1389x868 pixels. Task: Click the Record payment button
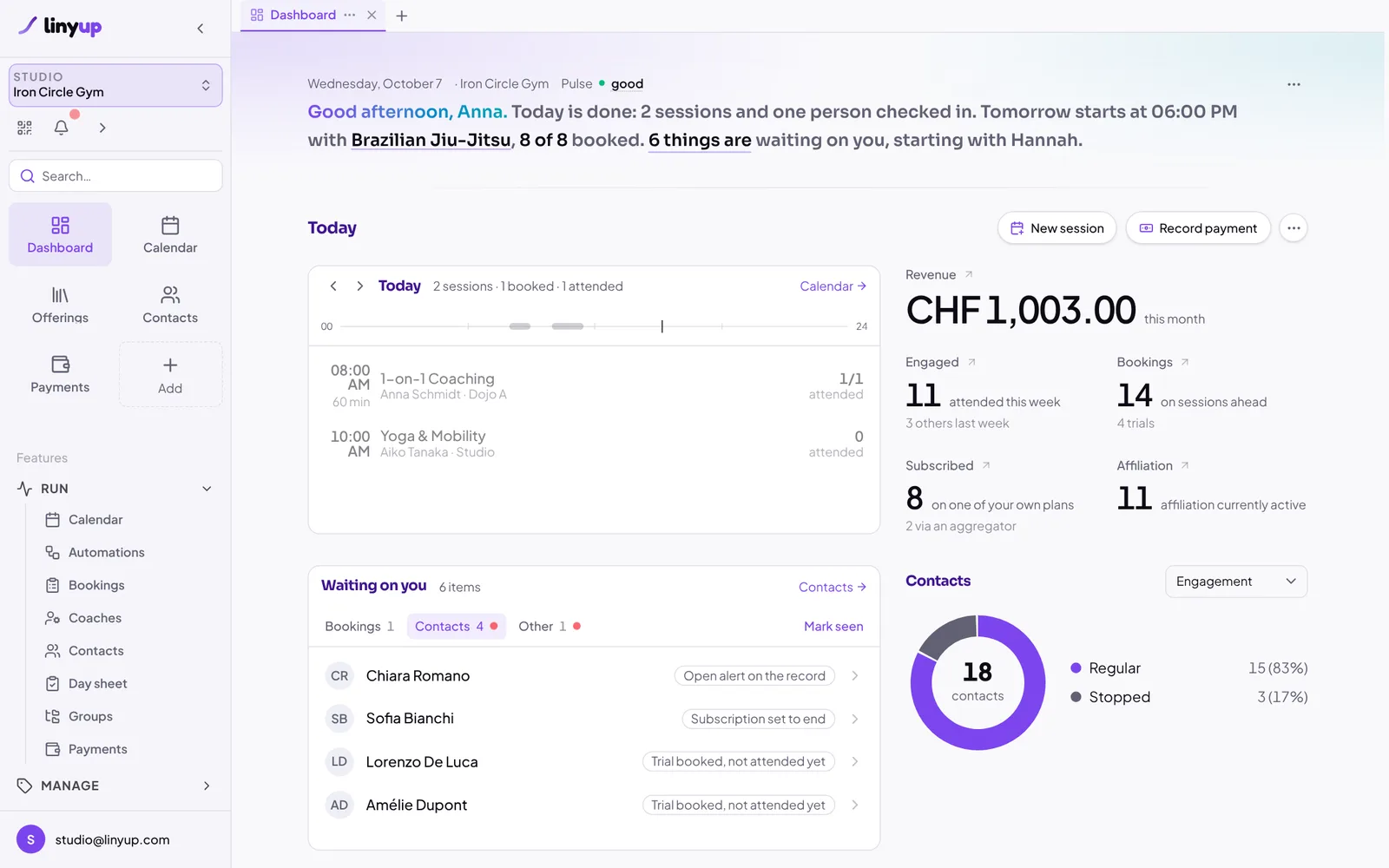point(1198,228)
